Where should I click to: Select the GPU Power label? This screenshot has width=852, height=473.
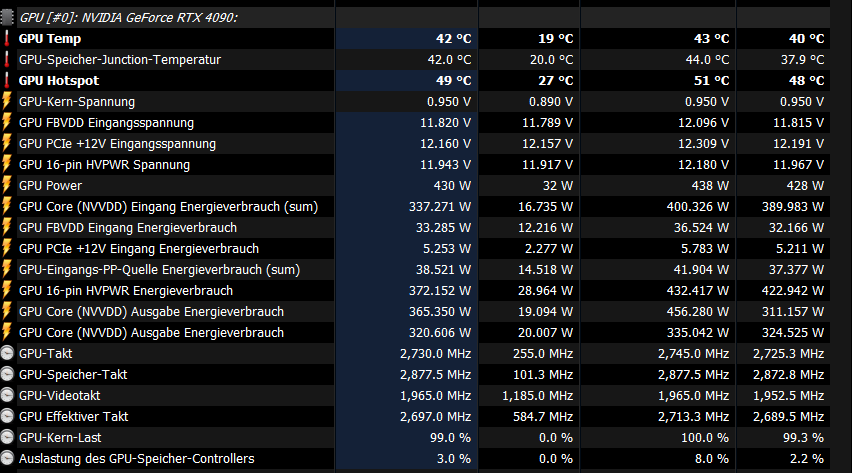pyautogui.click(x=51, y=186)
